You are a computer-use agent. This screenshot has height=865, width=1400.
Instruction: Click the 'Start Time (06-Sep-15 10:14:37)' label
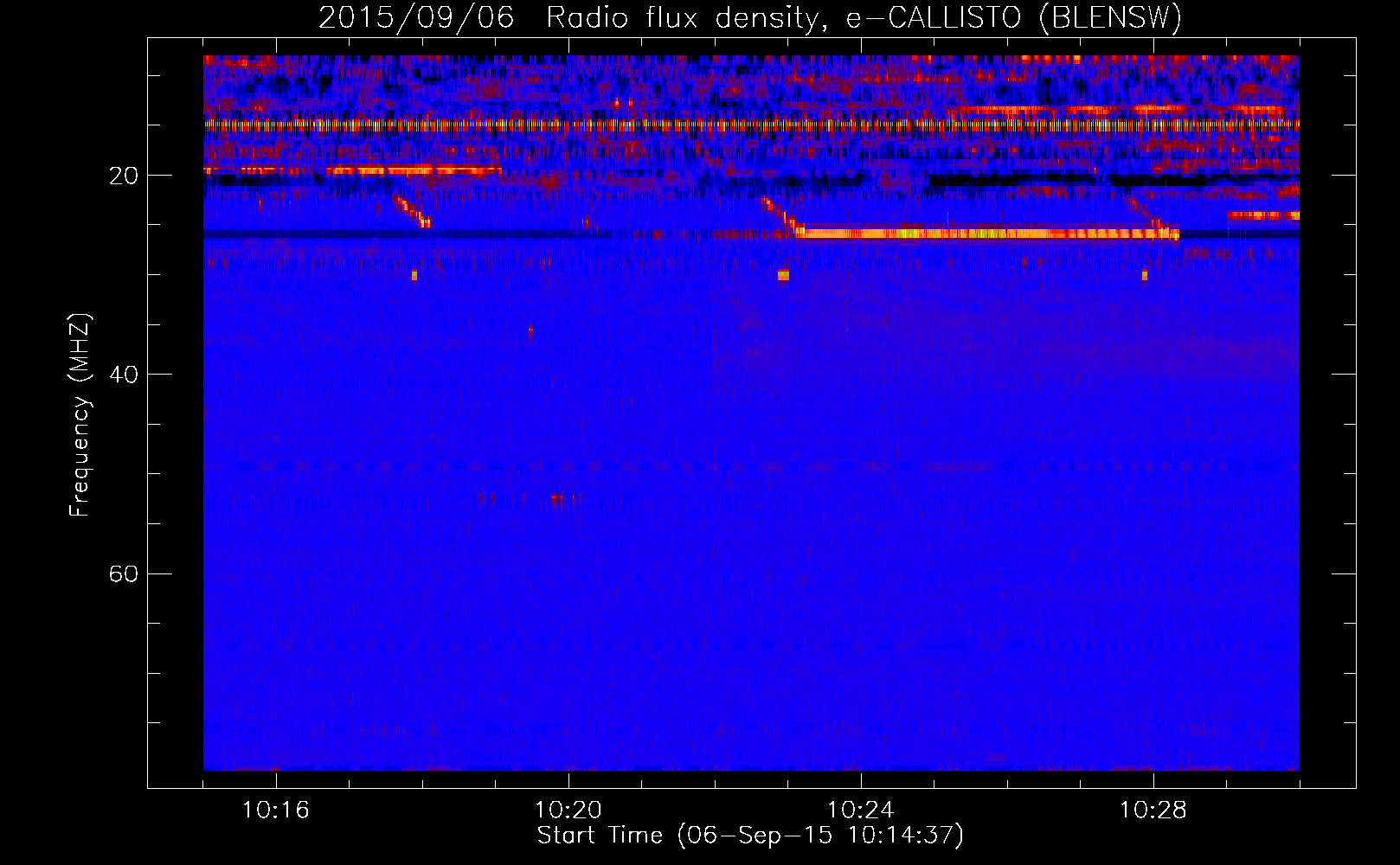750,836
